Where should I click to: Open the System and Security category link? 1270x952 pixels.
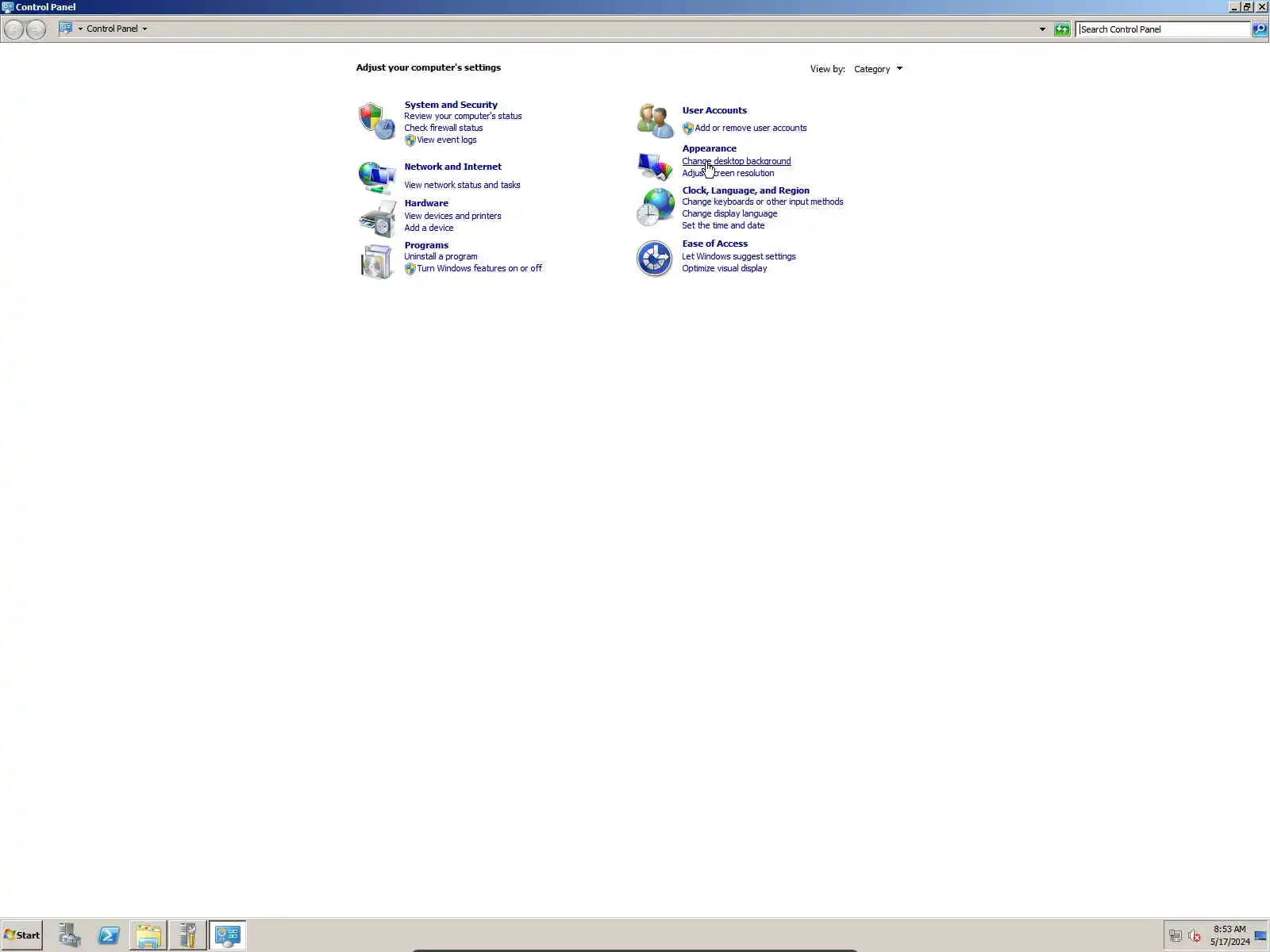click(x=451, y=105)
